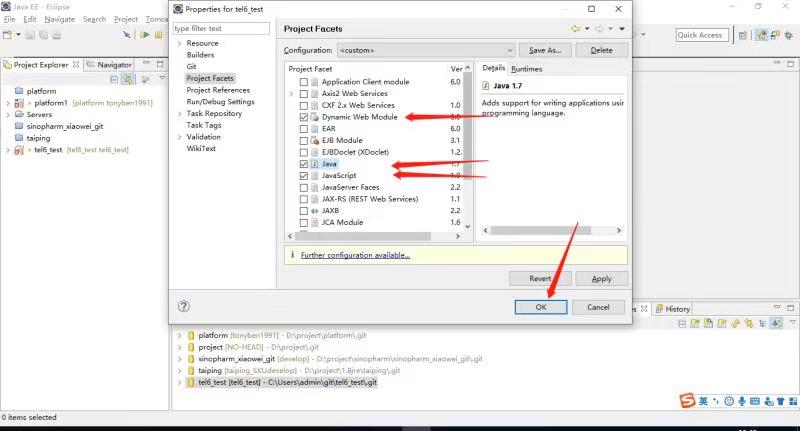Screen dimensions: 800x431
Task: Click the Skip All Breakpoints toolbar icon
Action: tap(127, 35)
